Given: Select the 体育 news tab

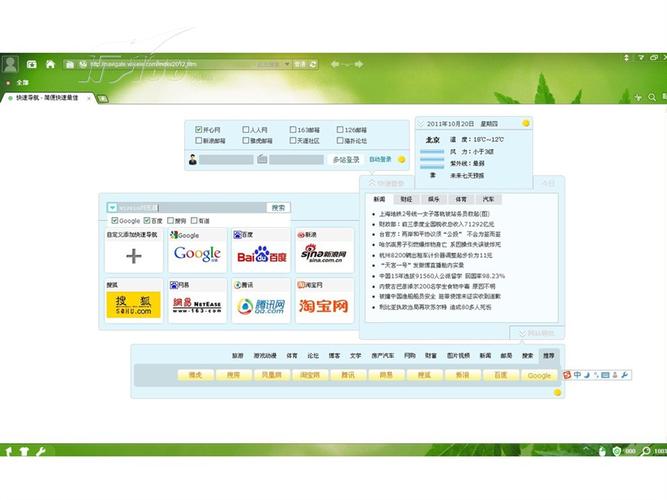Looking at the screenshot, I should click(x=461, y=199).
